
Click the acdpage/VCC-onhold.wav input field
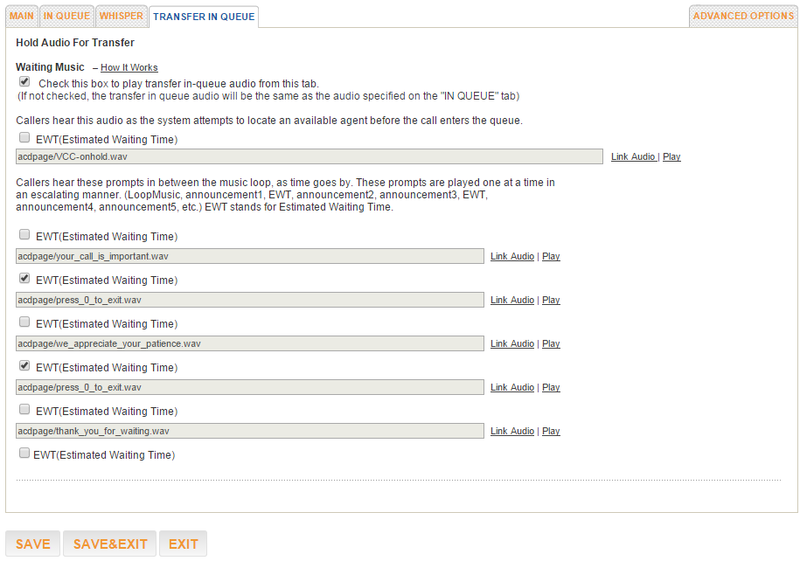pyautogui.click(x=309, y=157)
